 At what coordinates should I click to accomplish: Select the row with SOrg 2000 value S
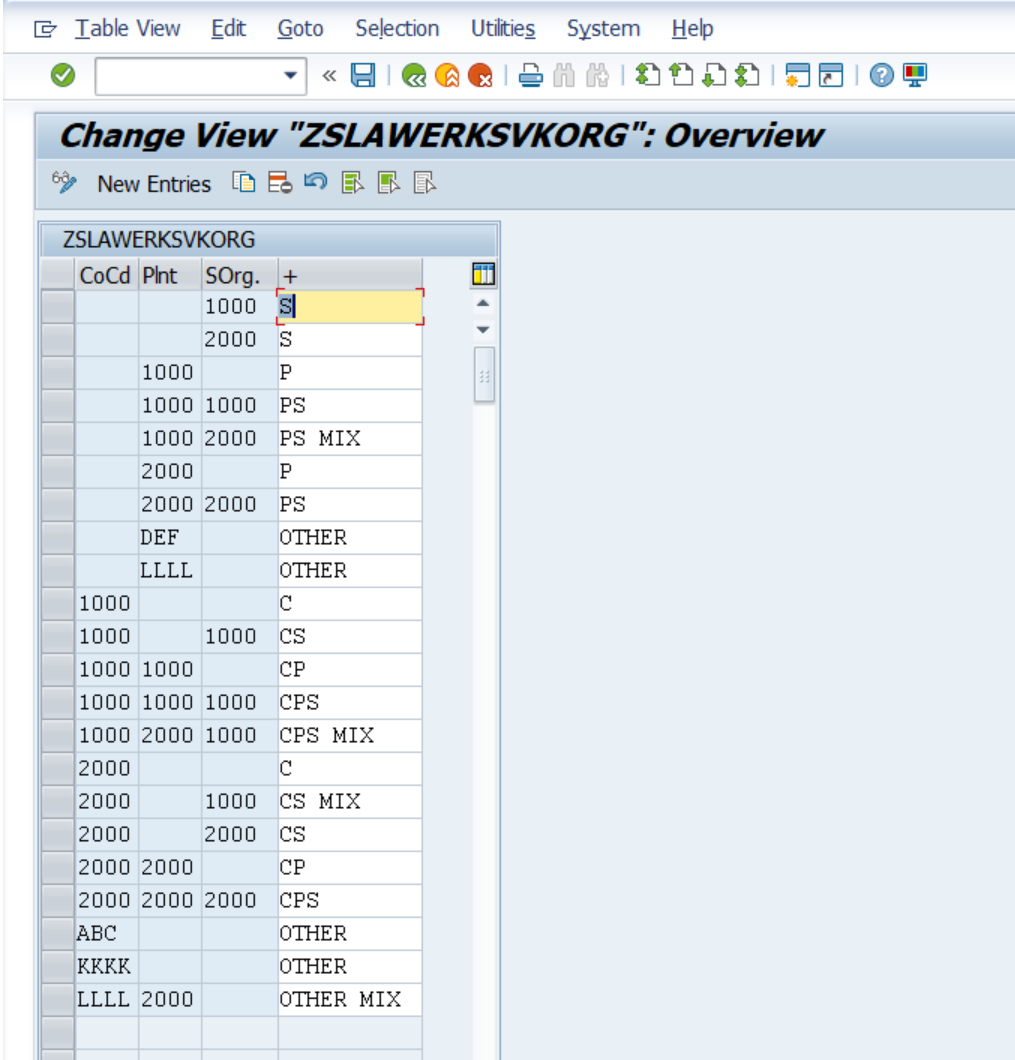coord(57,339)
